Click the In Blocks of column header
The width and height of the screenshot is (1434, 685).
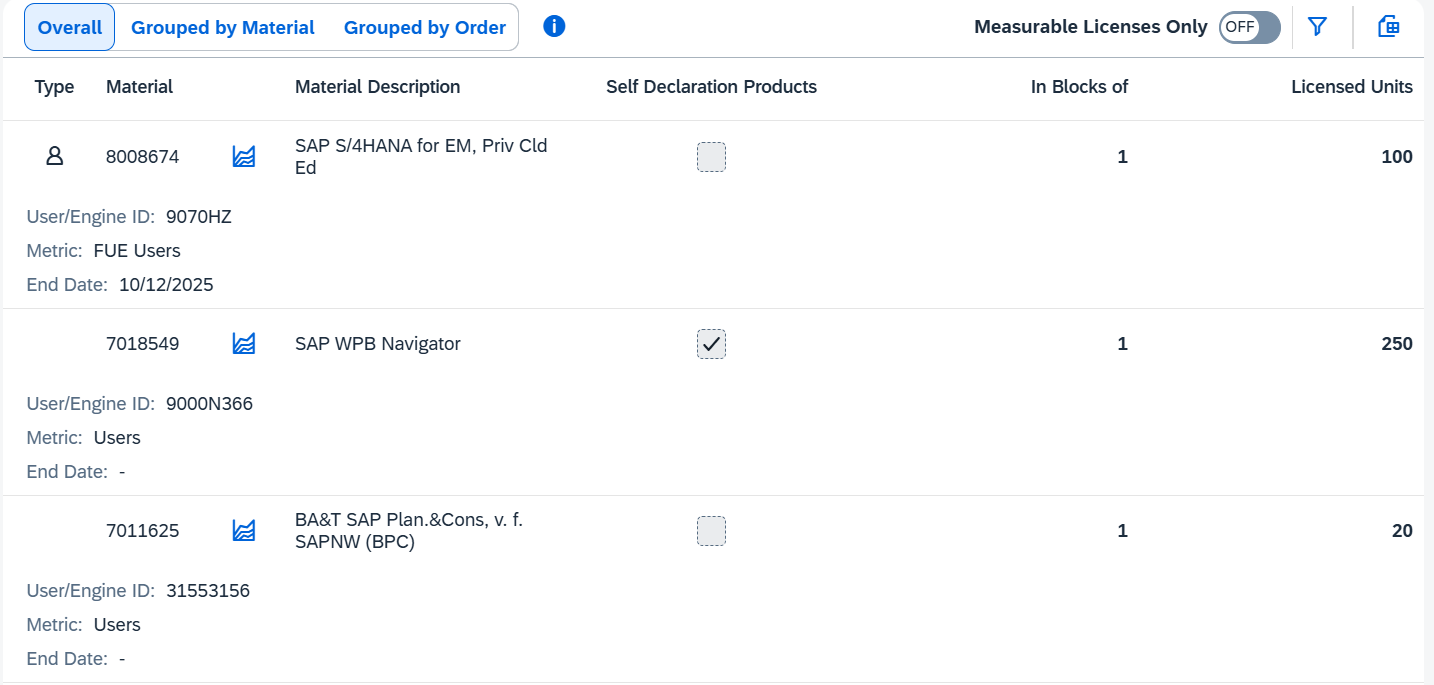1079,87
